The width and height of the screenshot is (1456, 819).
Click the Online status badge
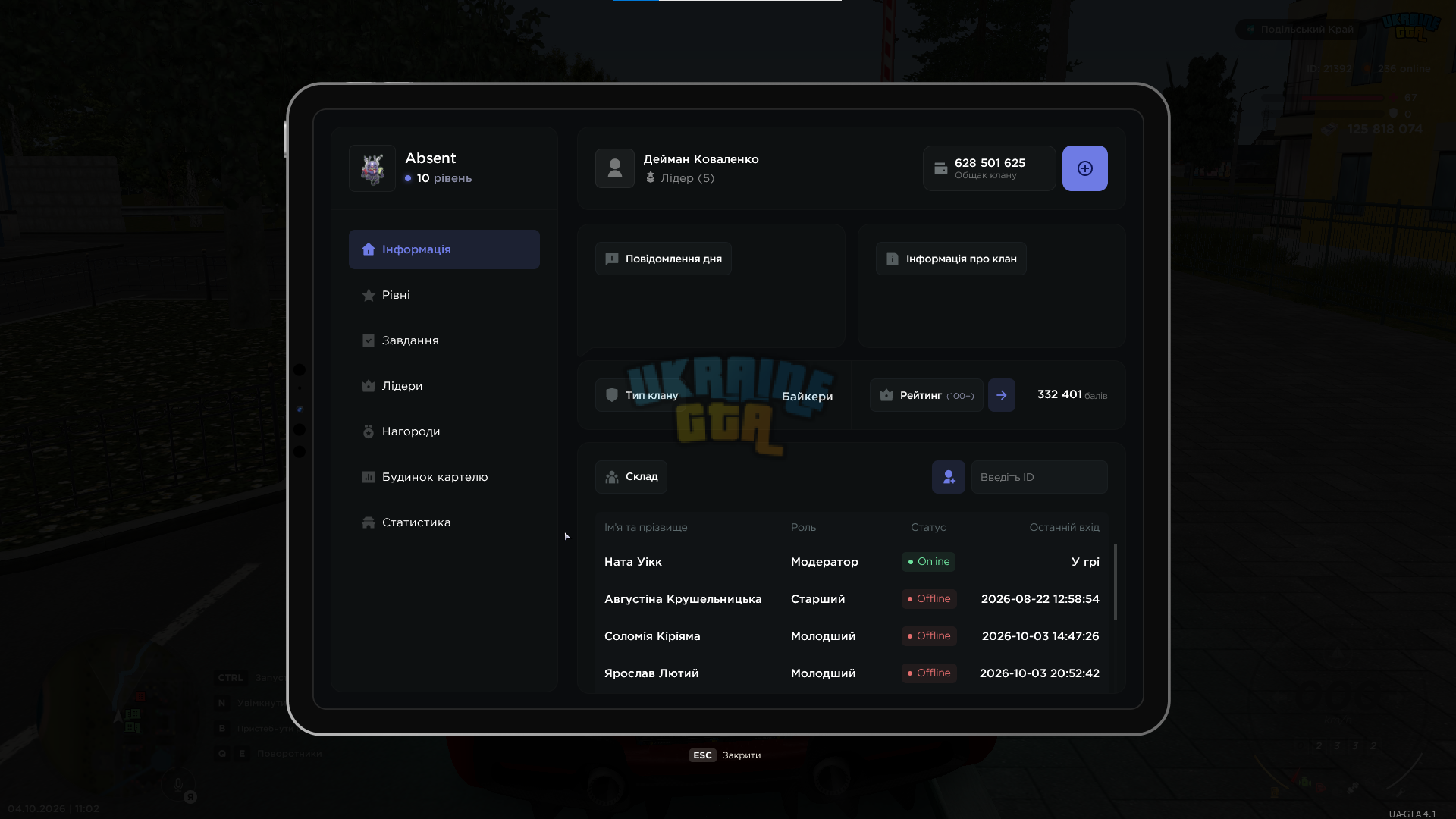click(928, 562)
